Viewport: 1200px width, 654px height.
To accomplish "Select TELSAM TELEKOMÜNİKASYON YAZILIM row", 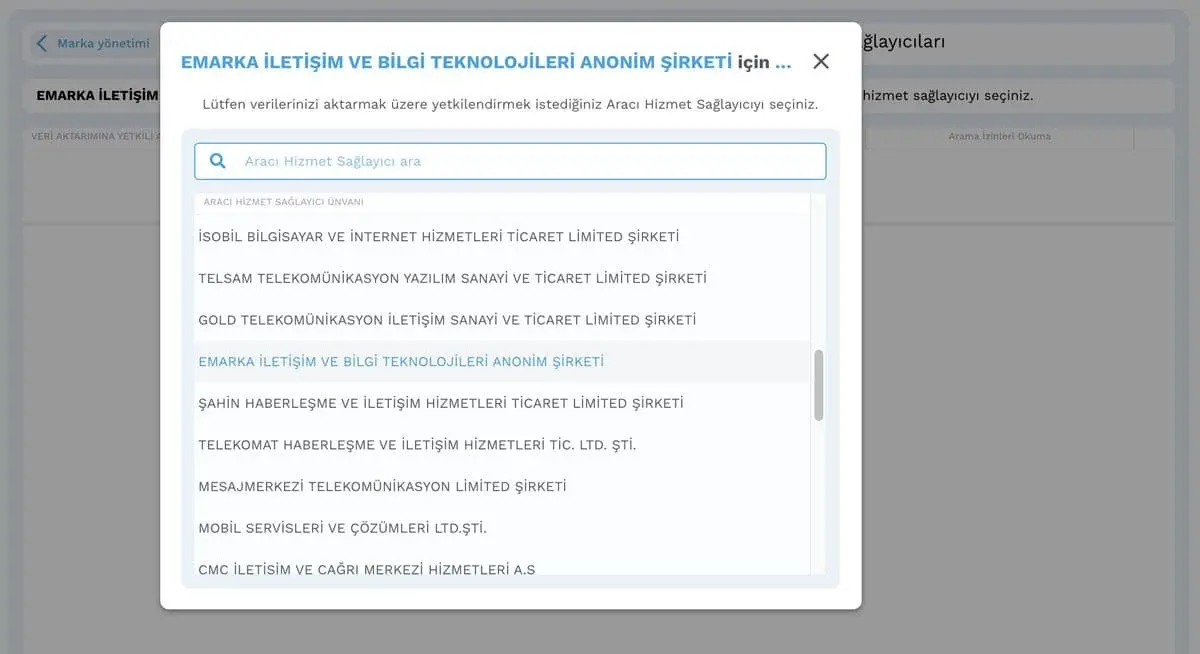I will (x=502, y=278).
